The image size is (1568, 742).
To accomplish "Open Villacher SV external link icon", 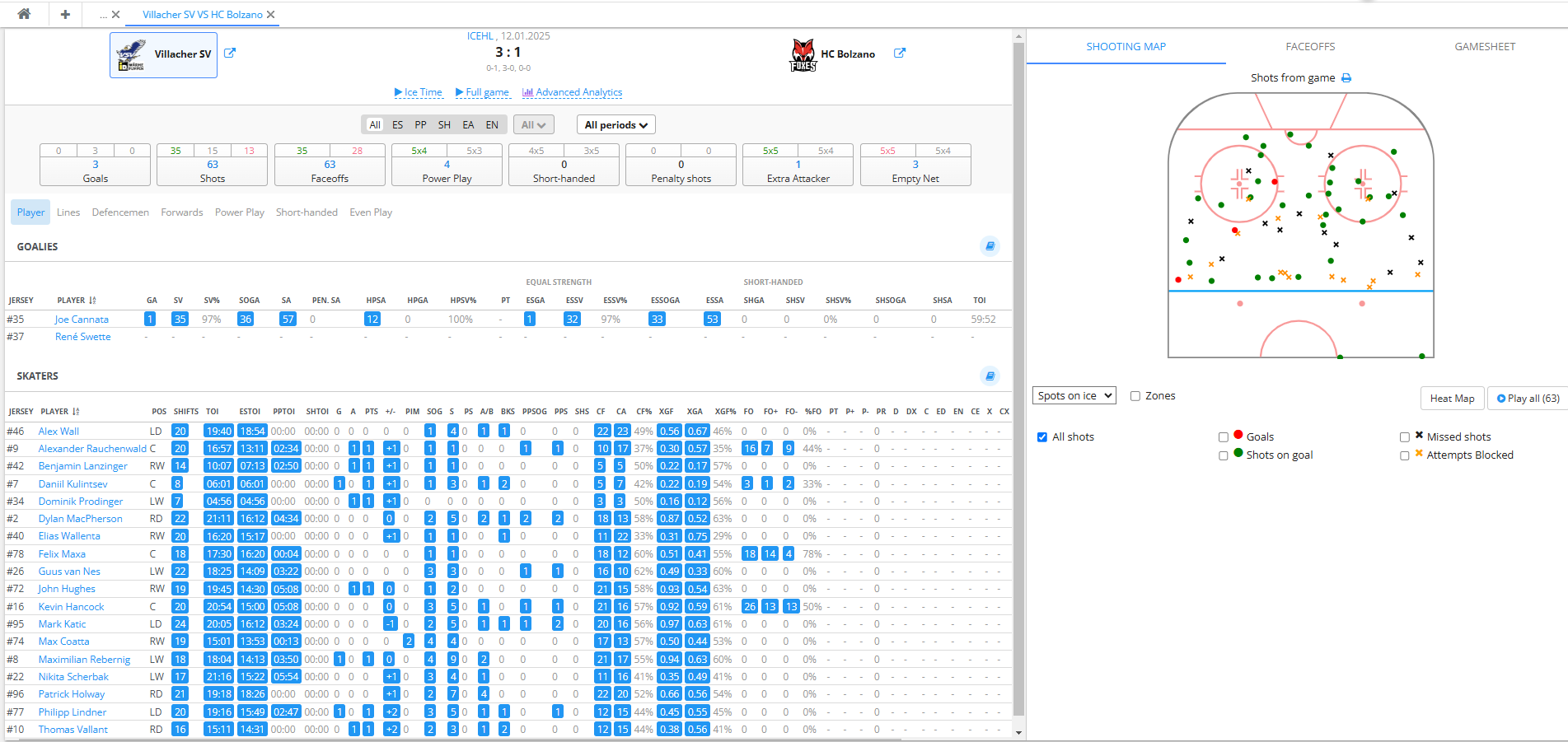I will pos(230,54).
